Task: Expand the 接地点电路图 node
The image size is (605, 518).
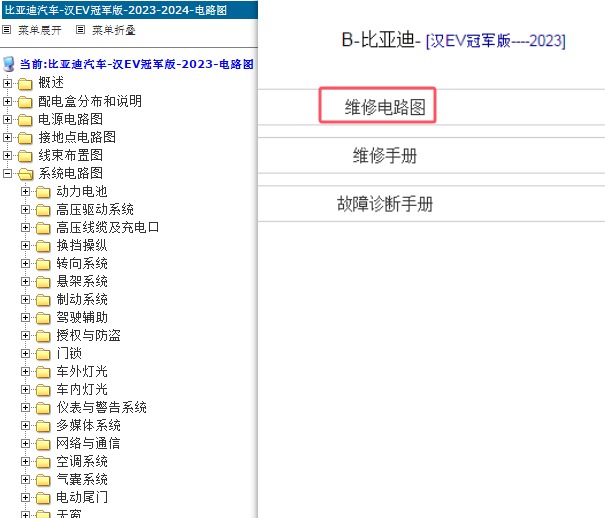Action: click(7, 137)
